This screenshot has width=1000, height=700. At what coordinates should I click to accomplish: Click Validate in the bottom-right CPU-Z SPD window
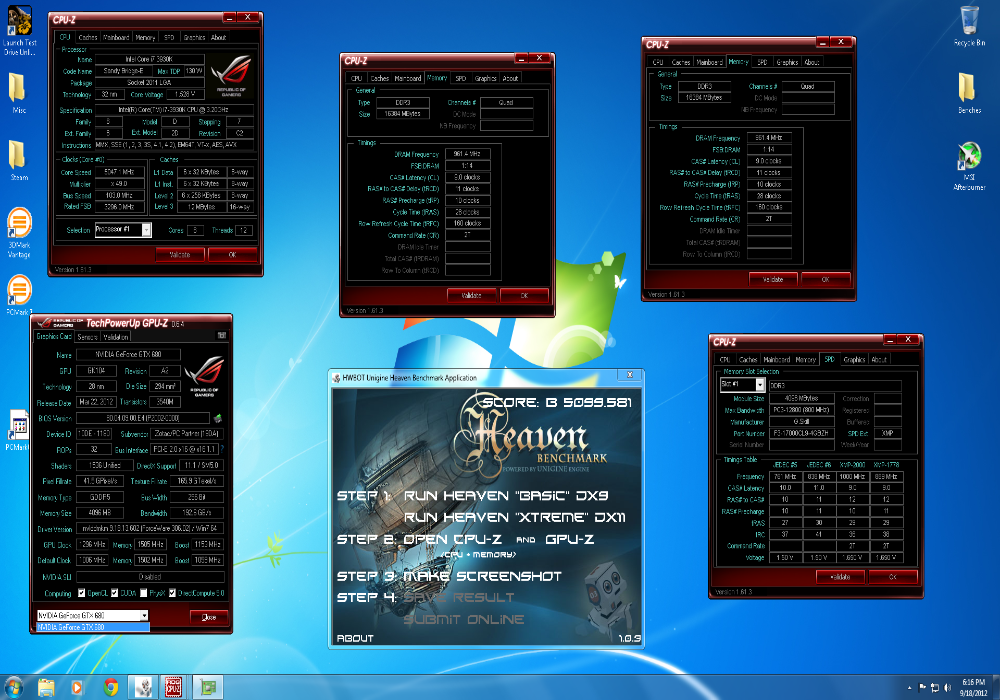point(840,576)
